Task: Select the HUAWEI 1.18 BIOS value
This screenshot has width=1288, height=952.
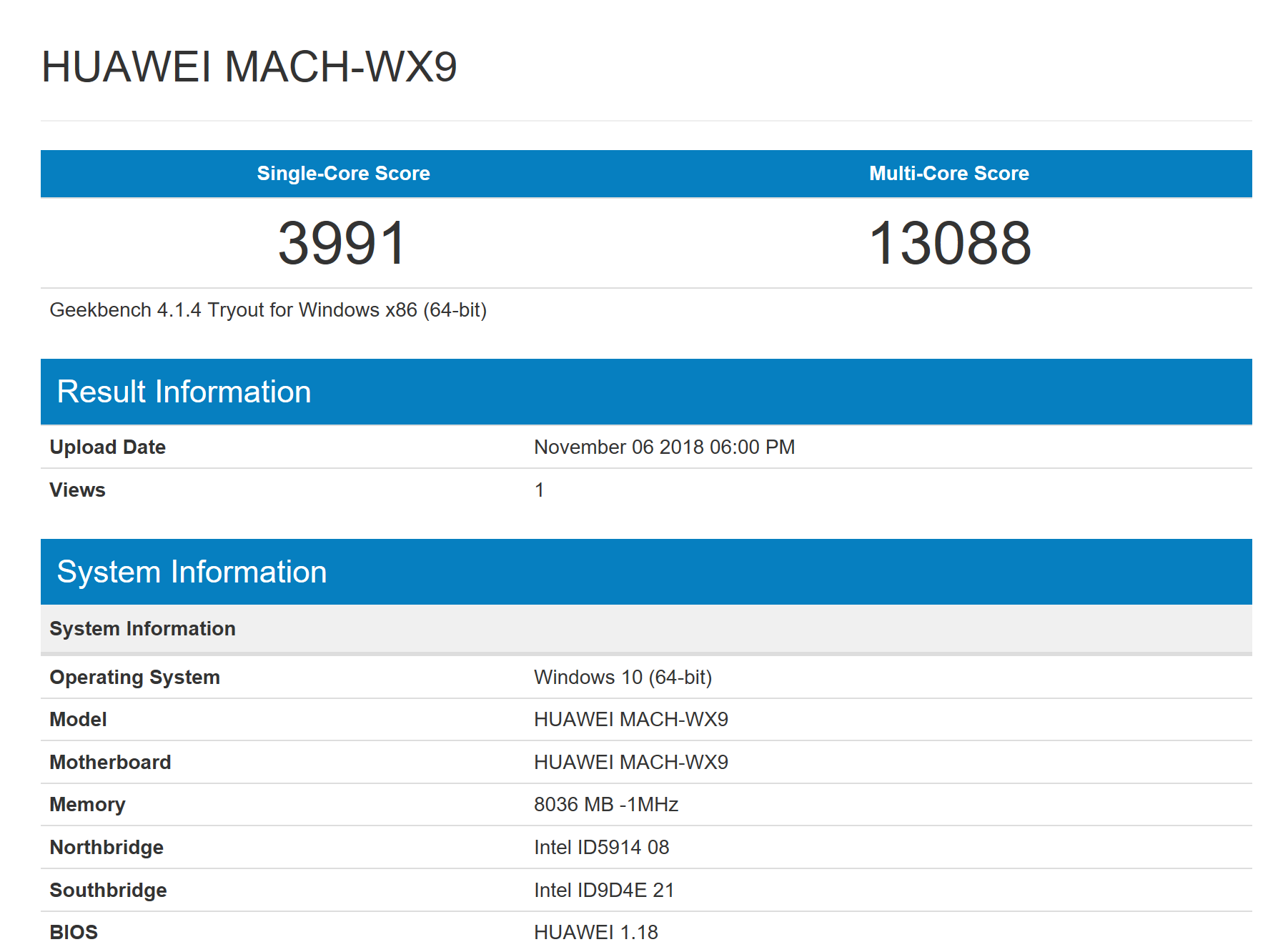Action: tap(596, 933)
